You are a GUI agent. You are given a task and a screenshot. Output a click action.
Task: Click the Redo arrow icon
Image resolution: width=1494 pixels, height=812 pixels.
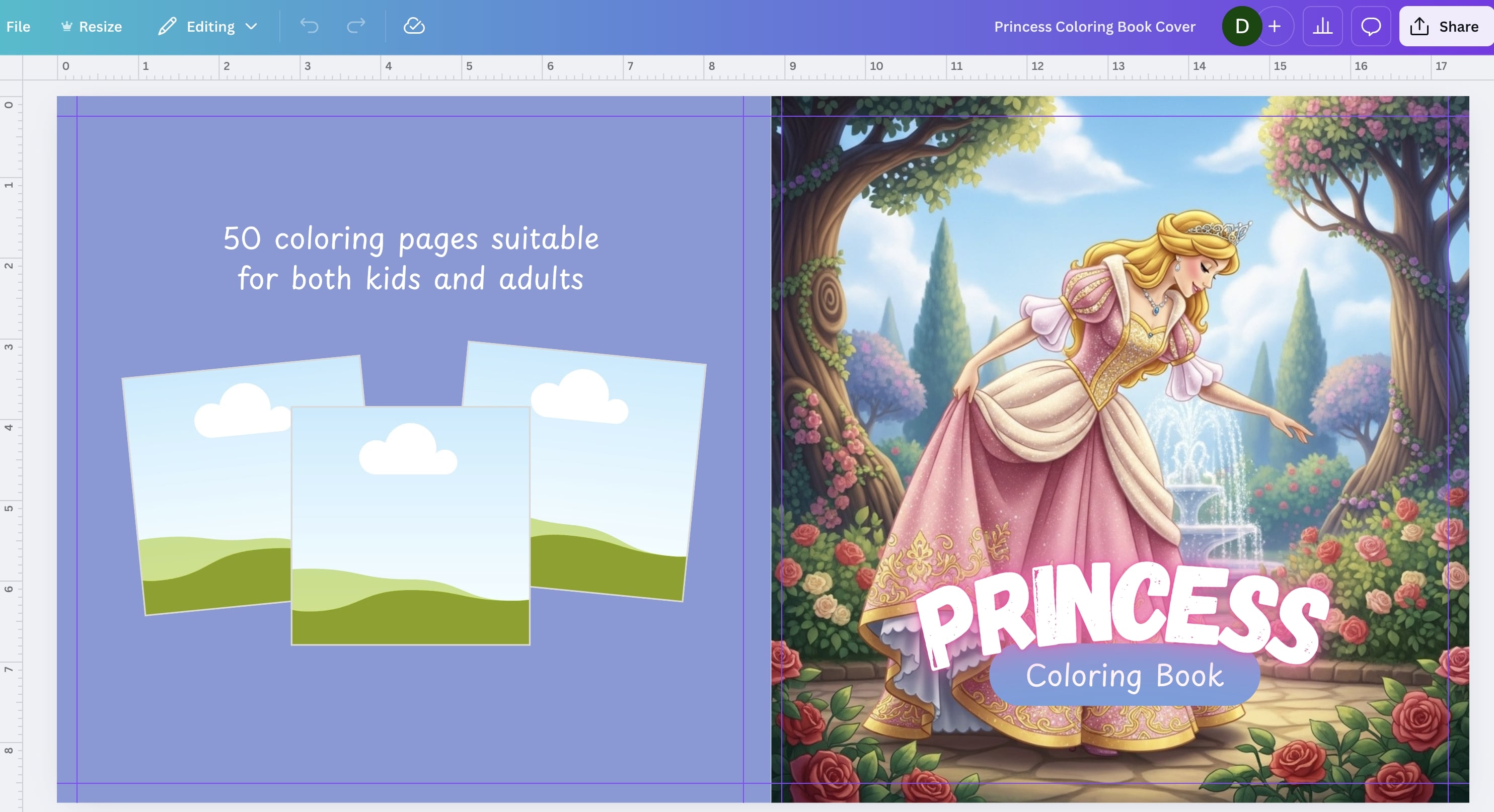(355, 26)
